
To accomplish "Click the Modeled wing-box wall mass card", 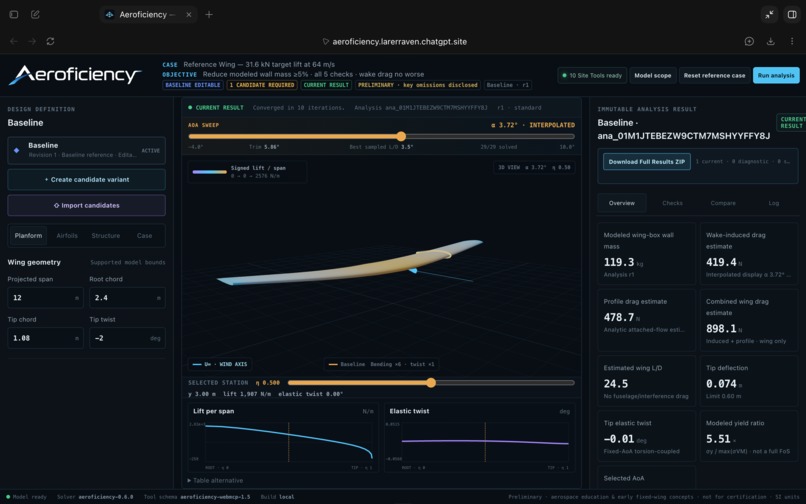I will [x=646, y=254].
